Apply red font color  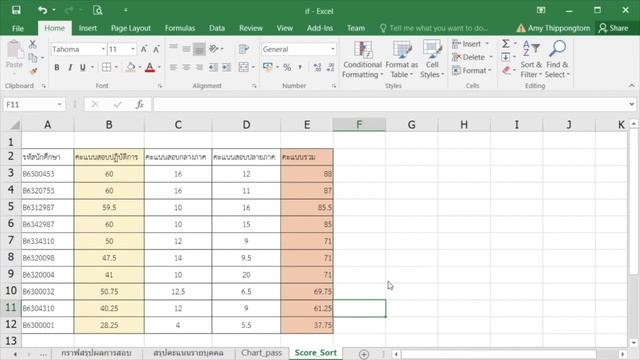coord(150,67)
